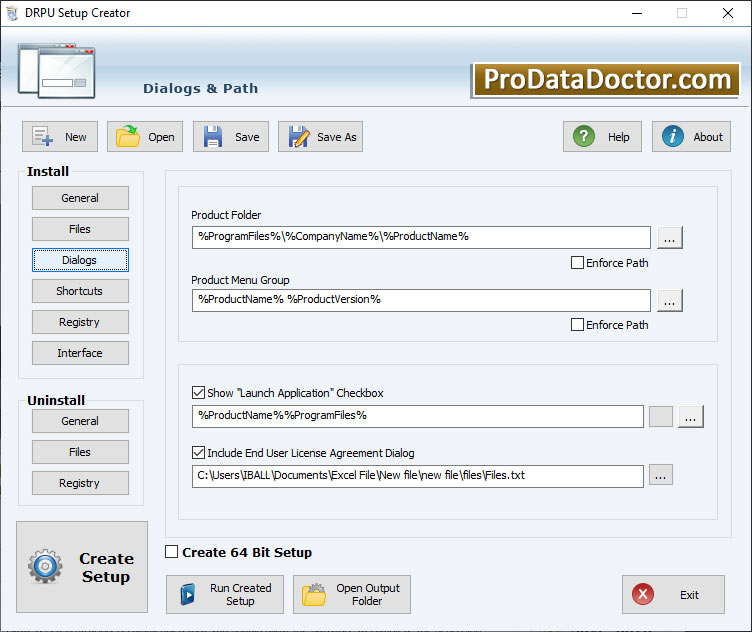Close the DRPU Setup Creator window
Screen dimensions: 752x632
[x=728, y=13]
